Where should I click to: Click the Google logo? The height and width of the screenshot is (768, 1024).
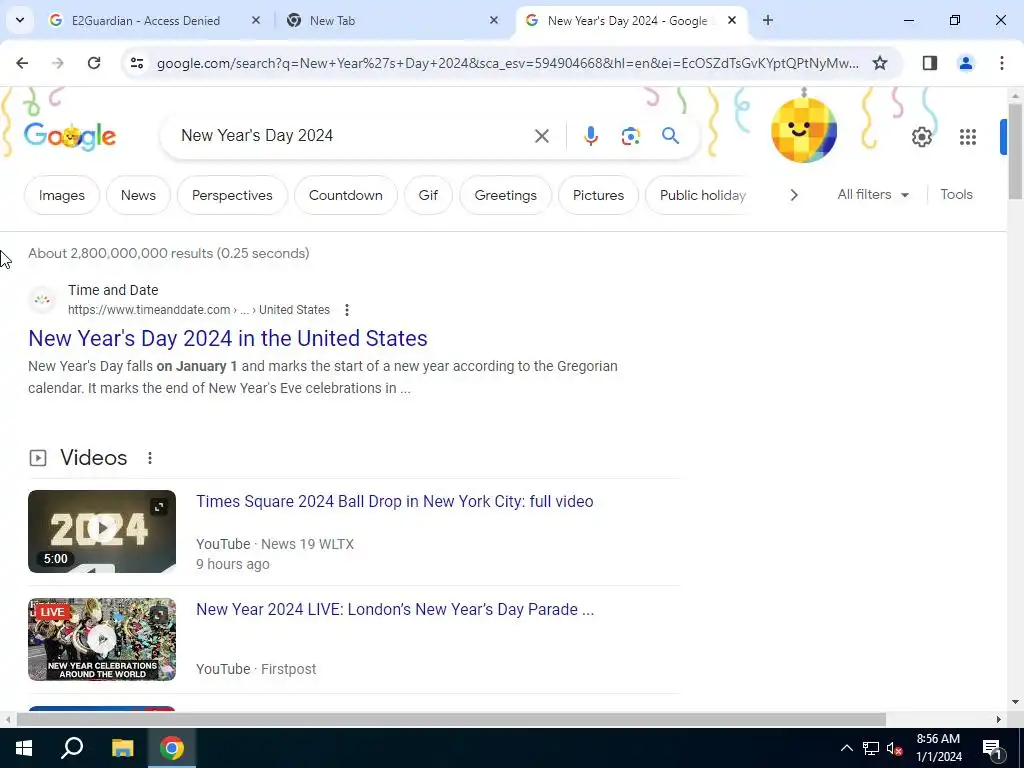click(x=70, y=136)
